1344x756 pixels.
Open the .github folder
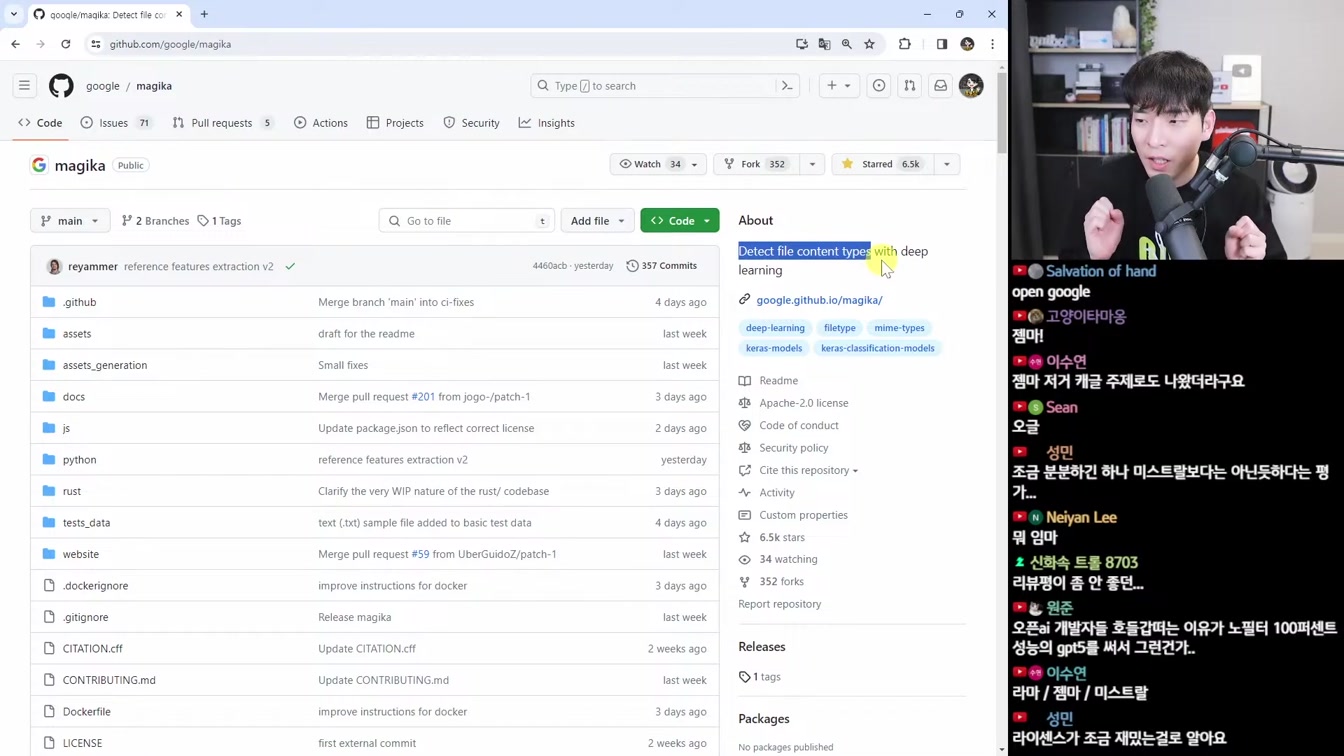point(80,302)
